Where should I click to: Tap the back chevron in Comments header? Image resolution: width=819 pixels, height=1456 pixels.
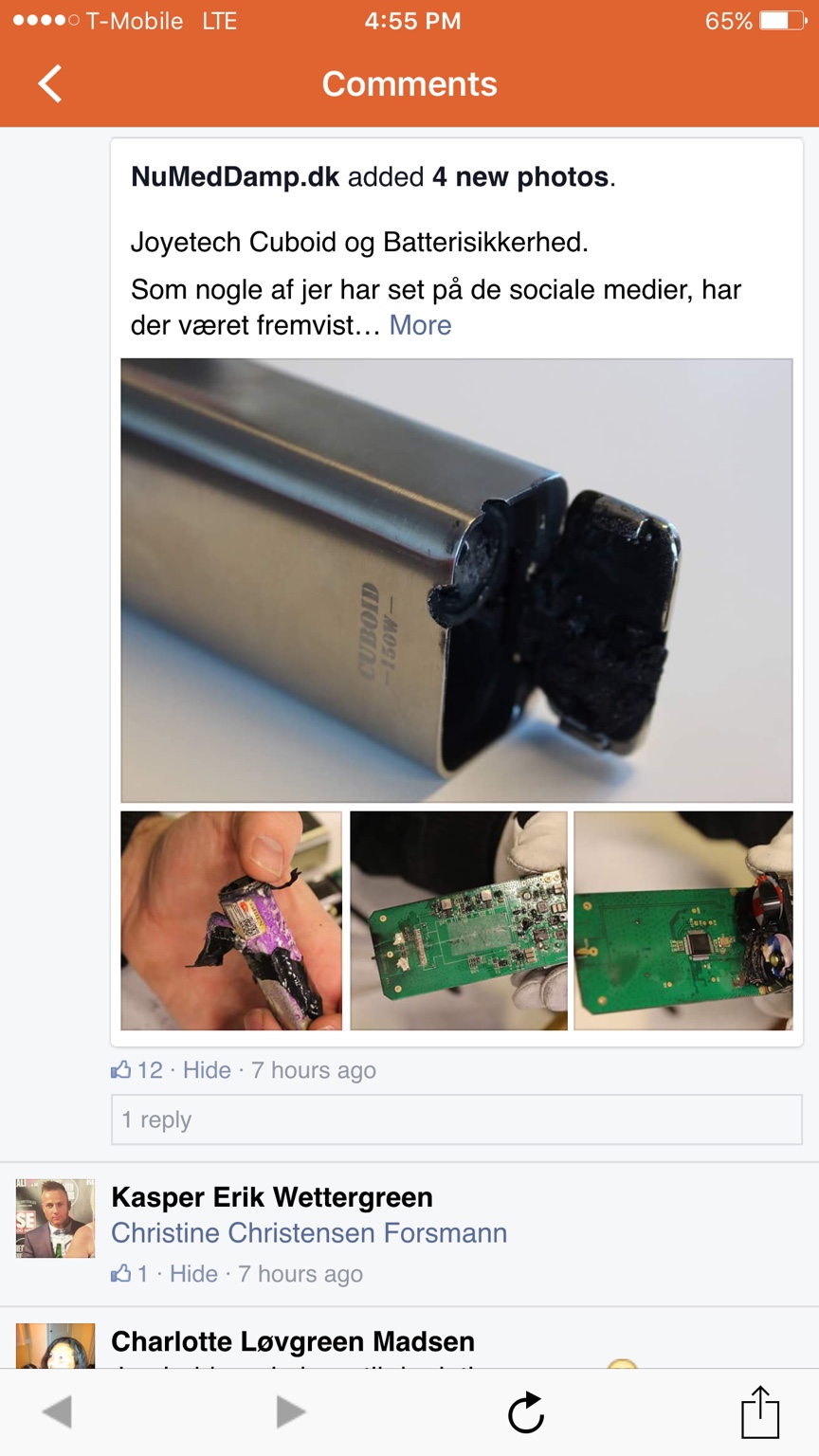tap(50, 83)
